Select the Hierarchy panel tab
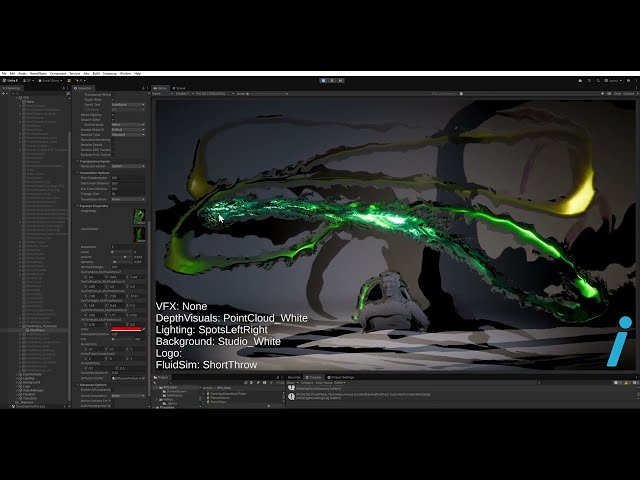Viewport: 640px width, 480px height. tap(12, 88)
